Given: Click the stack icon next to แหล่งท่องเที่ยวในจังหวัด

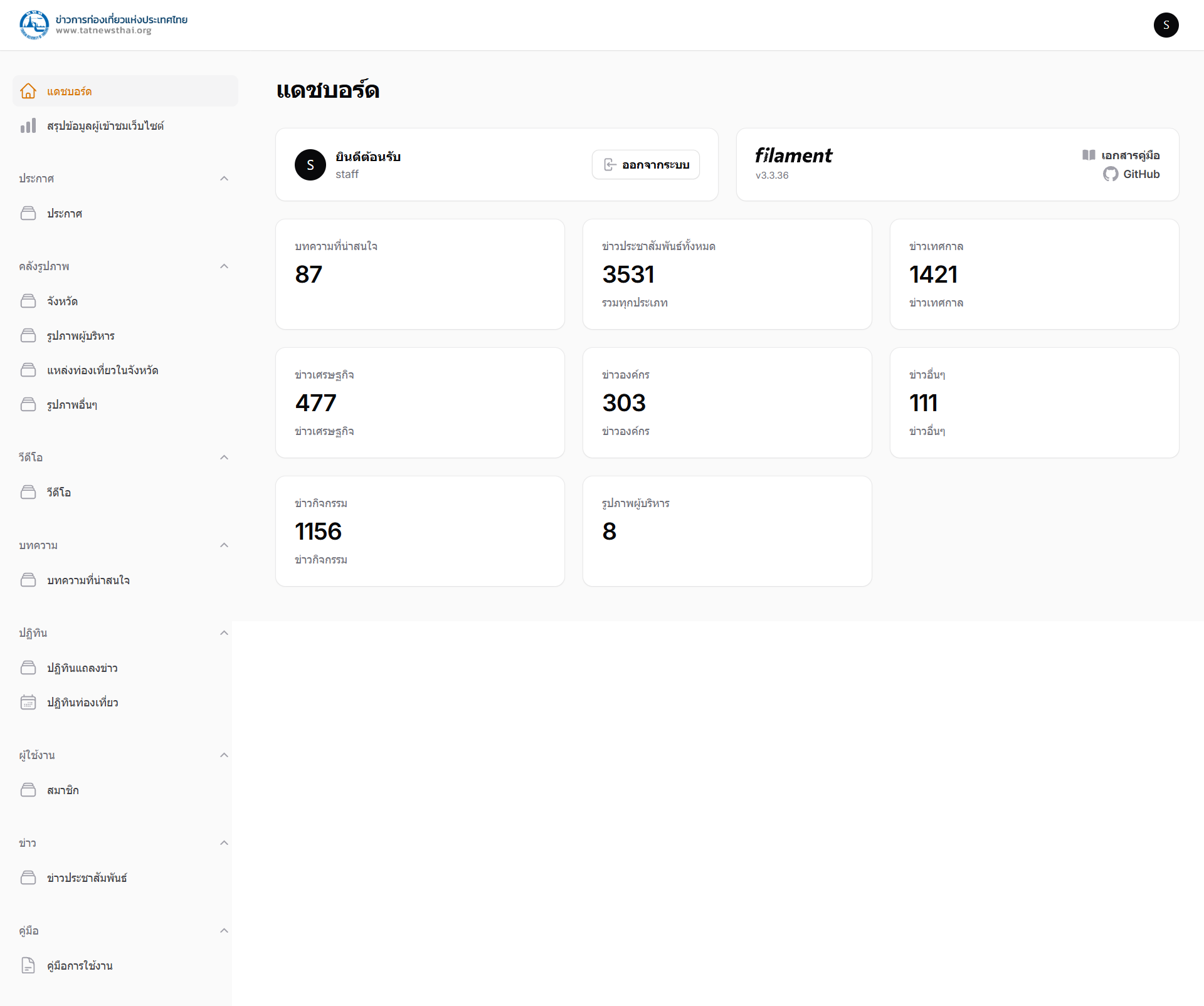Looking at the screenshot, I should [x=28, y=370].
